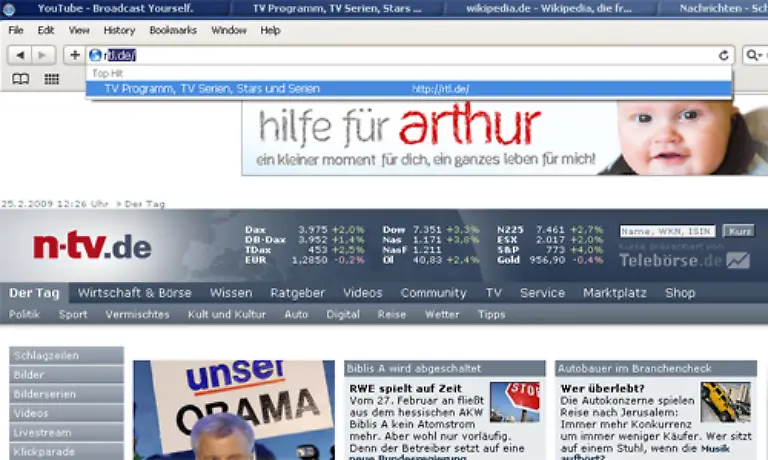Open the Der Tag section

[x=34, y=293]
